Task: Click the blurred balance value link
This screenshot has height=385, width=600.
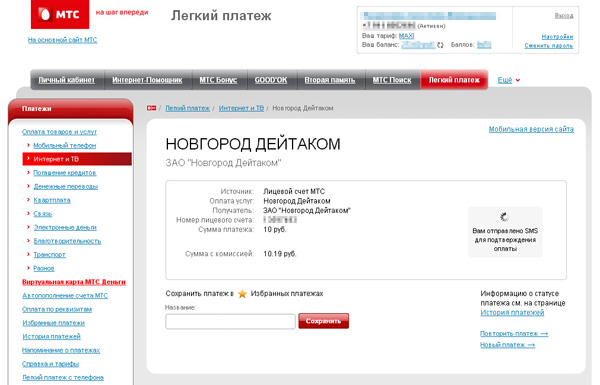Action: tap(417, 45)
